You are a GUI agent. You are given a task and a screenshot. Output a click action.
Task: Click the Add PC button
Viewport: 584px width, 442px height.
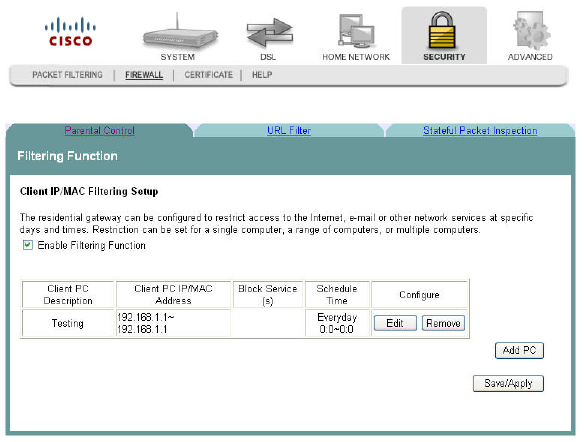click(519, 350)
